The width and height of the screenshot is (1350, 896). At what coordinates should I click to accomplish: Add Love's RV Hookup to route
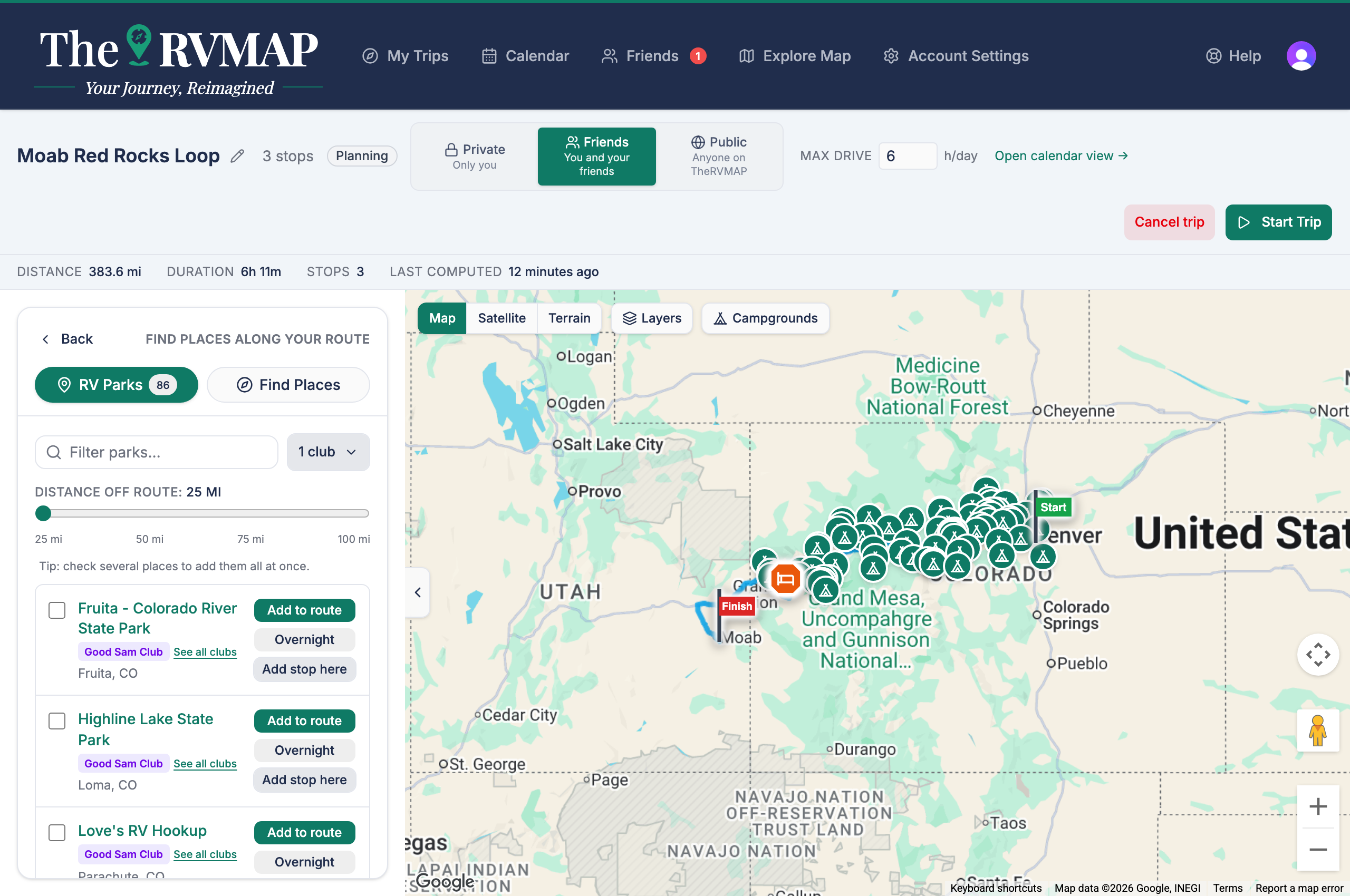coord(304,833)
